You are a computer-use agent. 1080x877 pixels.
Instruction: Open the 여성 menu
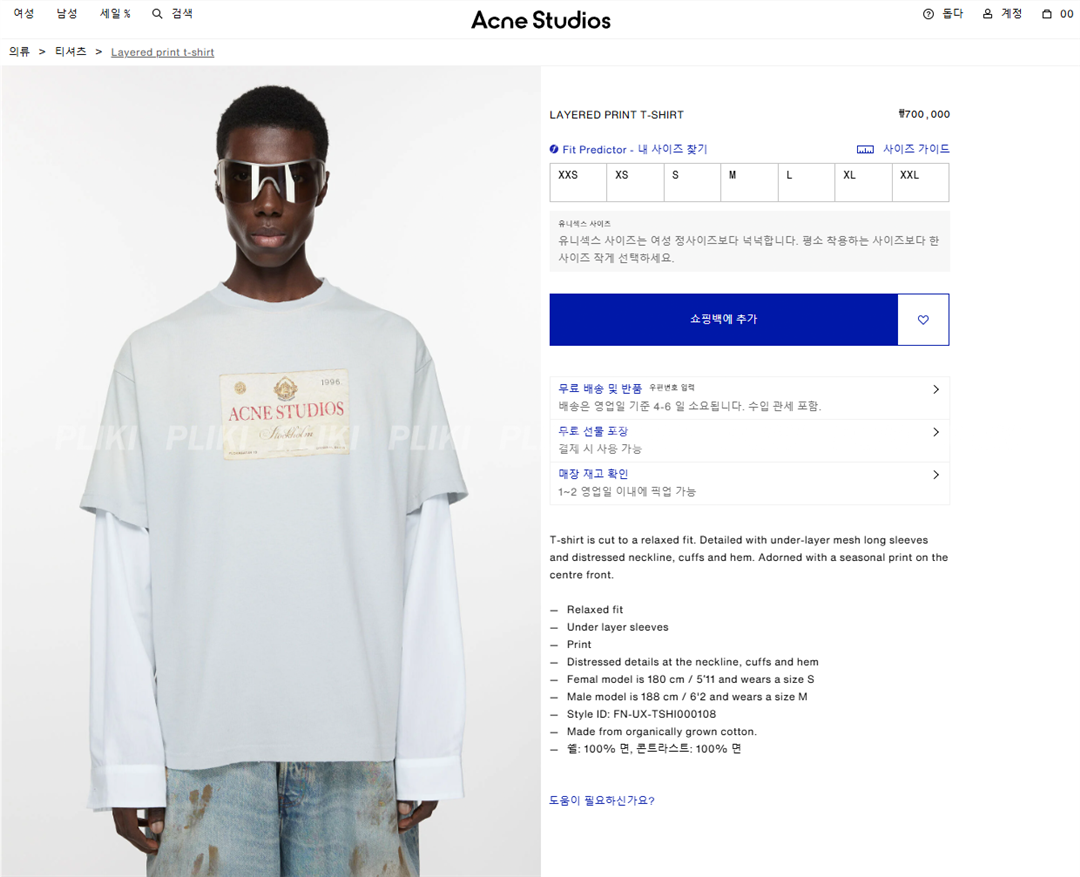click(23, 14)
